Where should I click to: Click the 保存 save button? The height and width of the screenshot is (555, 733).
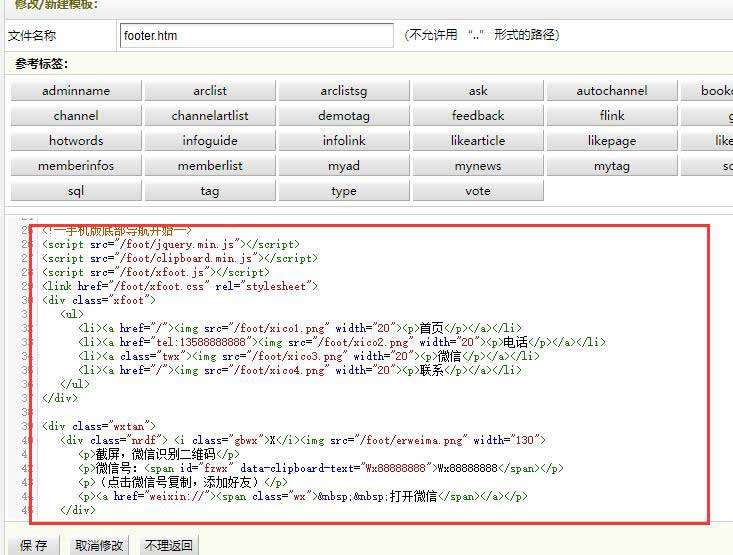(34, 545)
